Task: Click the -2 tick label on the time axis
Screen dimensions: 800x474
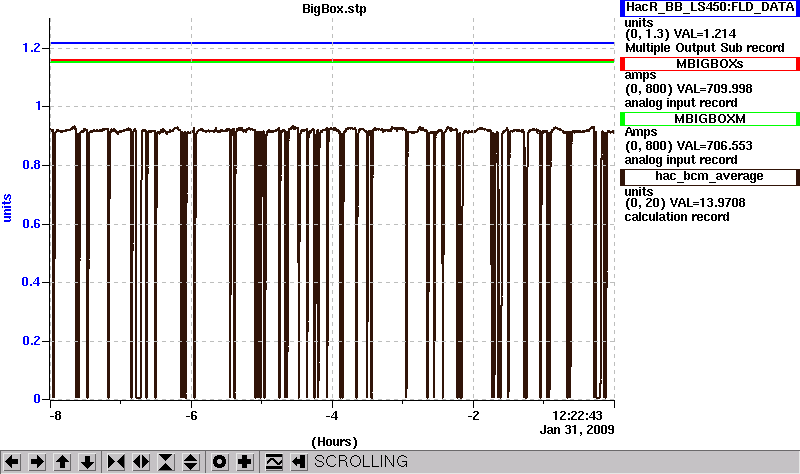Action: tap(473, 415)
